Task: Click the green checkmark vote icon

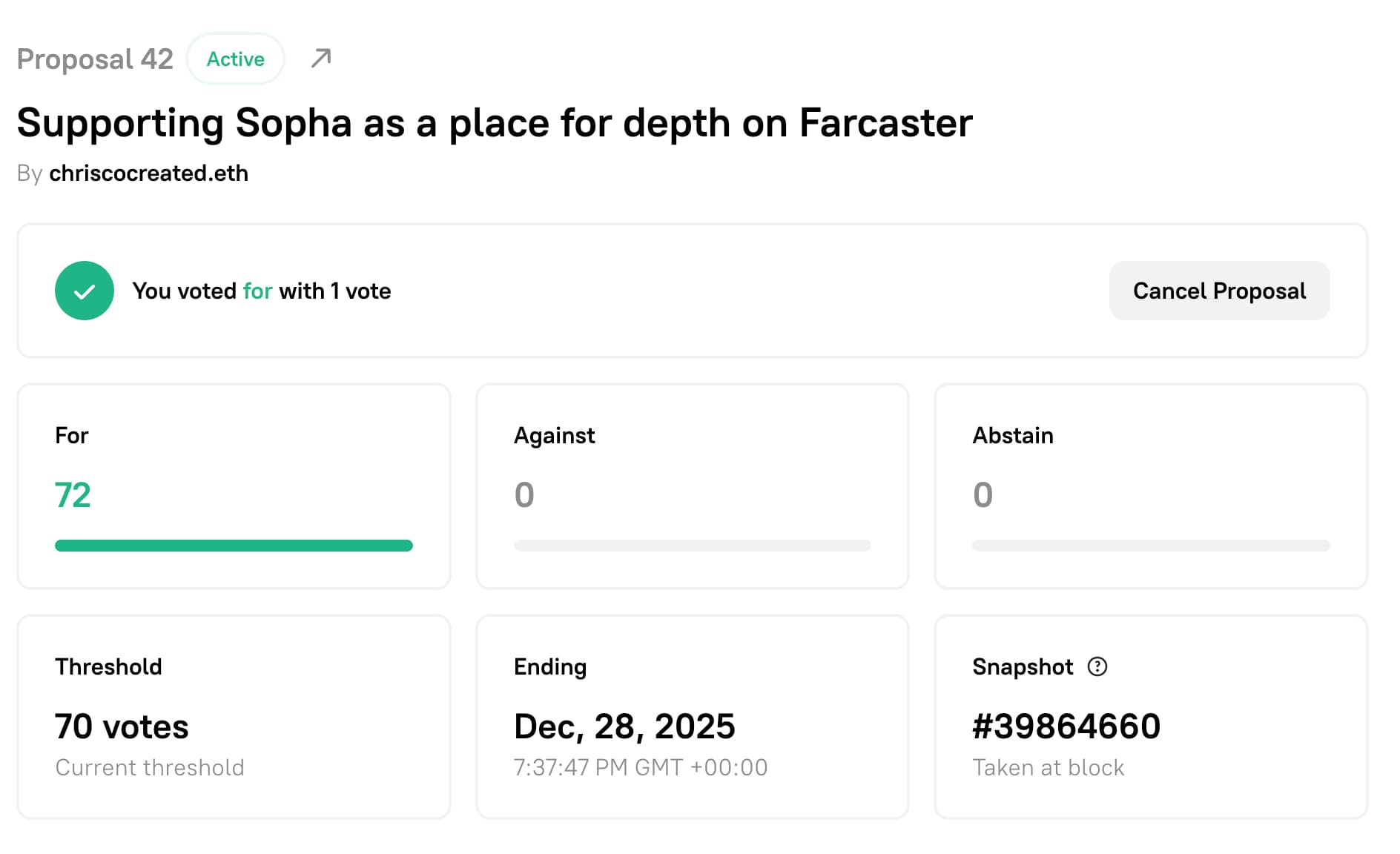Action: (x=85, y=291)
